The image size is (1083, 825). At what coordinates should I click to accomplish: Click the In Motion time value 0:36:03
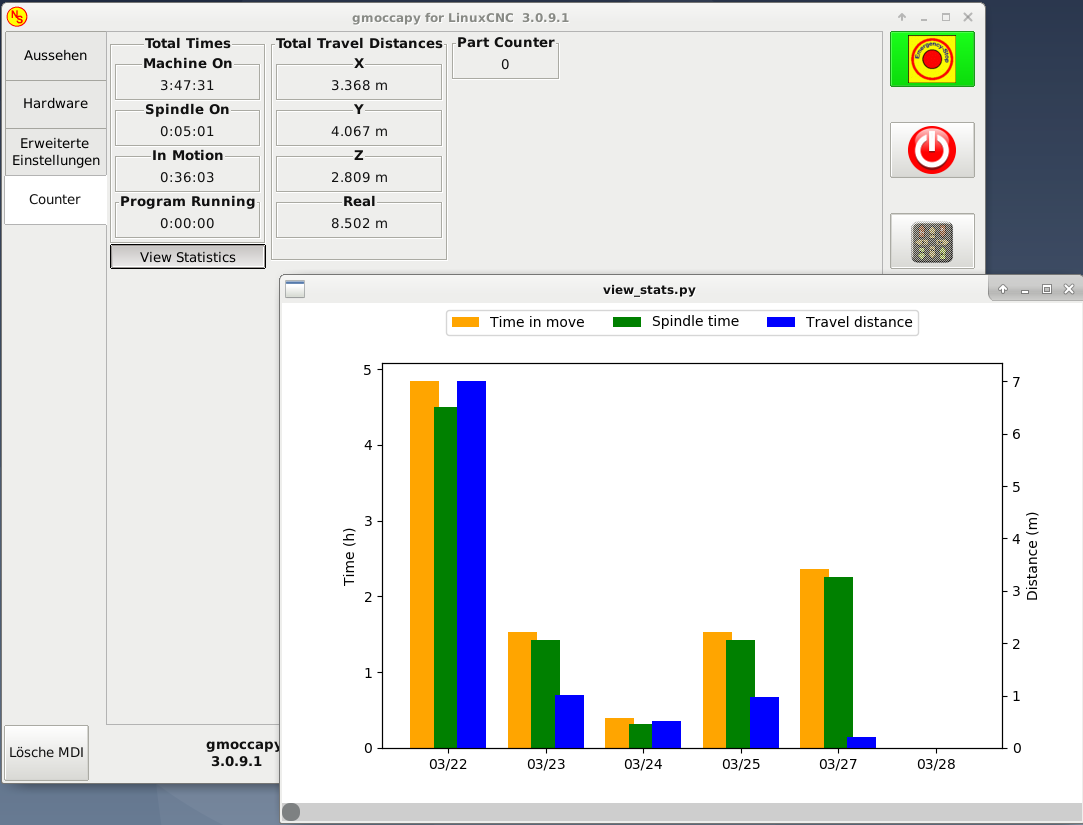click(187, 178)
